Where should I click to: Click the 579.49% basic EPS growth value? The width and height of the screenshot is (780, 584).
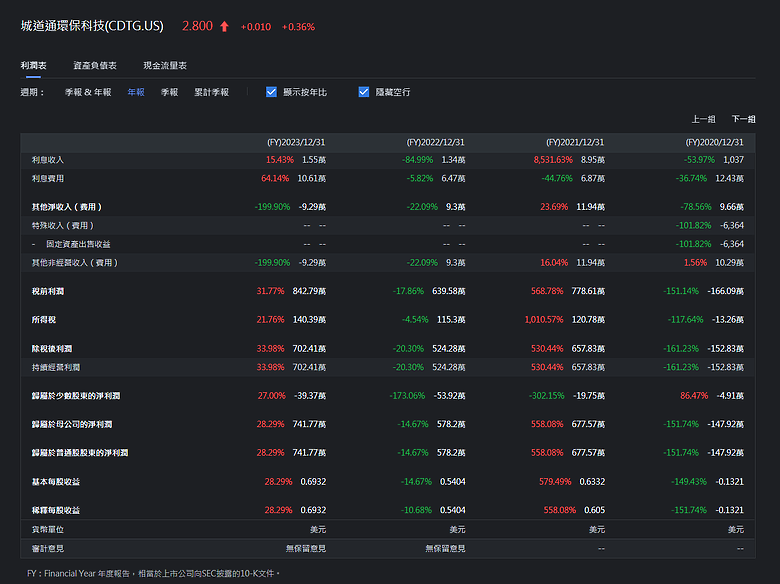click(555, 482)
